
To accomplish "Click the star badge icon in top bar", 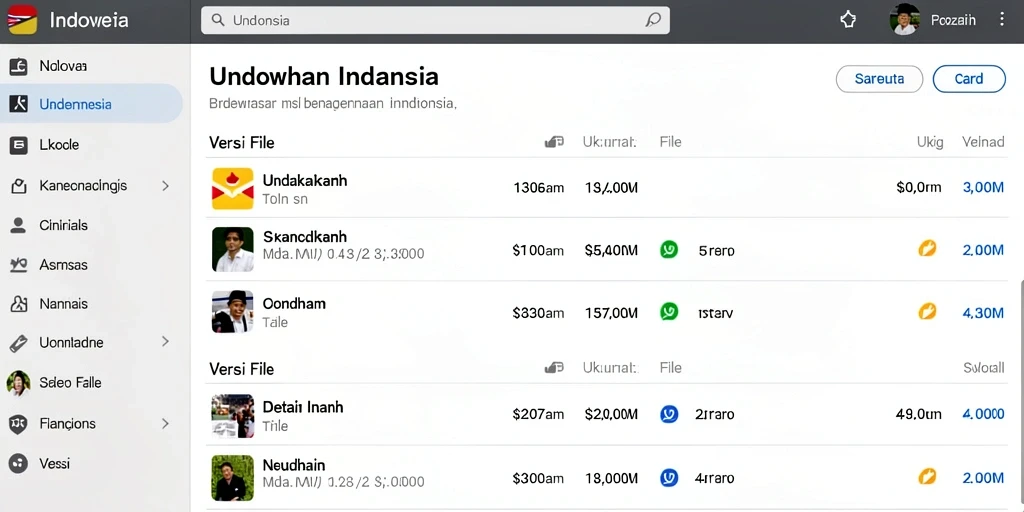I will point(848,20).
